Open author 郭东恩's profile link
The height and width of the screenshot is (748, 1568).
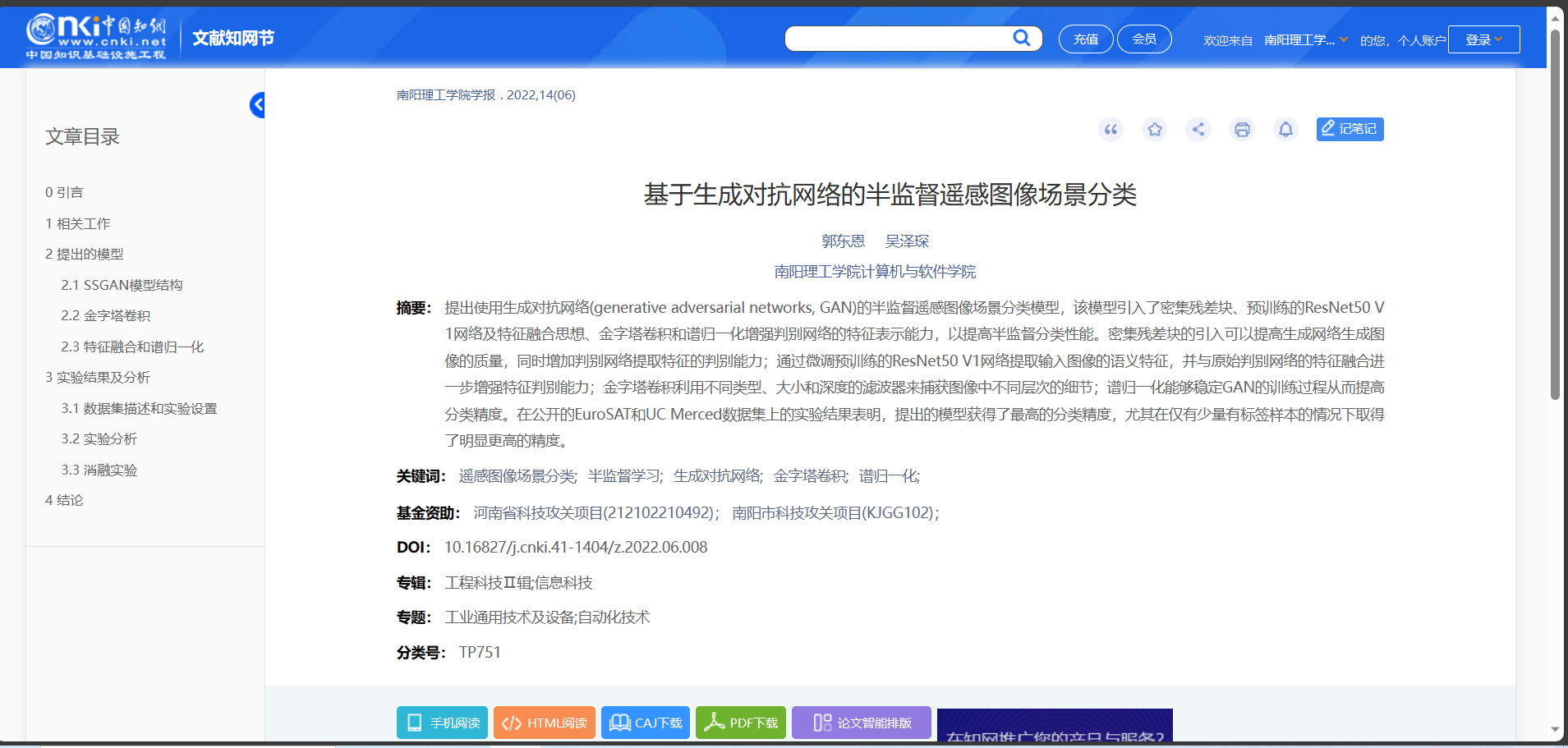coord(843,241)
